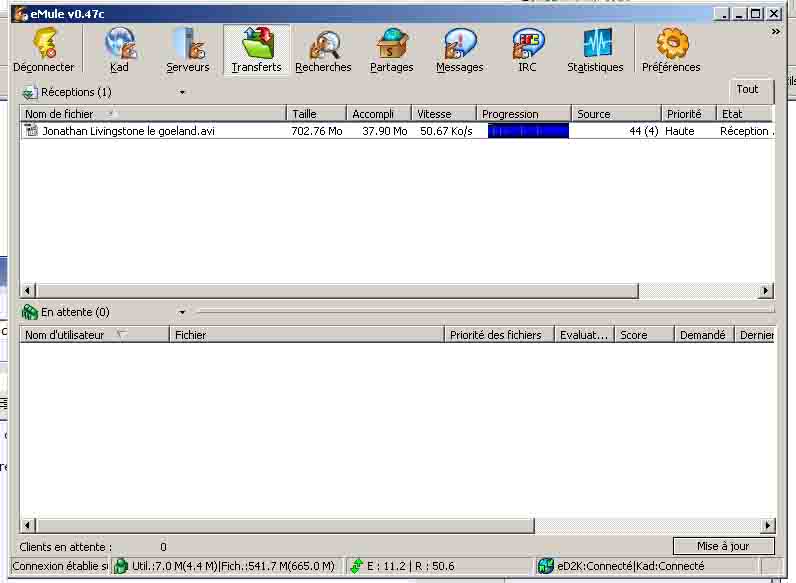Click the Mise à jour button
Screen dimensions: 796x583
tap(723, 546)
